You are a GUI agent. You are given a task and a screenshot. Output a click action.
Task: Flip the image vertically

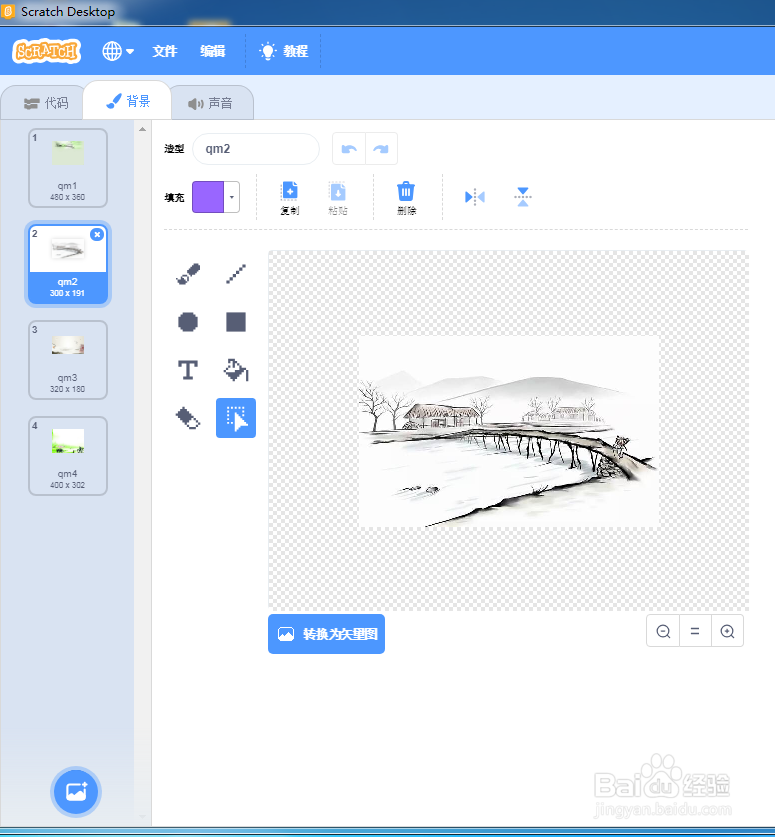point(523,197)
